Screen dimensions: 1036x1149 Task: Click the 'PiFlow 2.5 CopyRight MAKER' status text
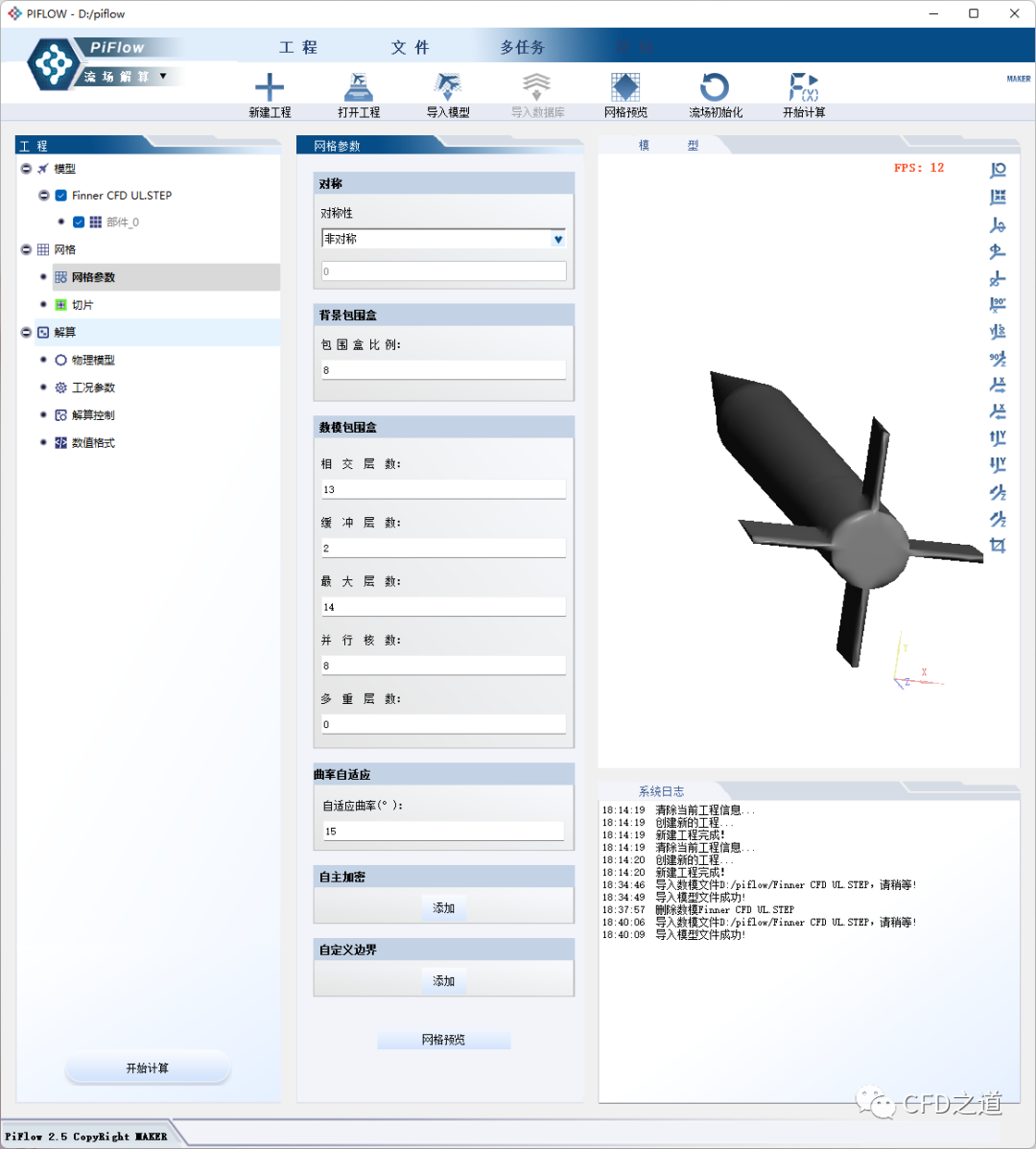[85, 1136]
